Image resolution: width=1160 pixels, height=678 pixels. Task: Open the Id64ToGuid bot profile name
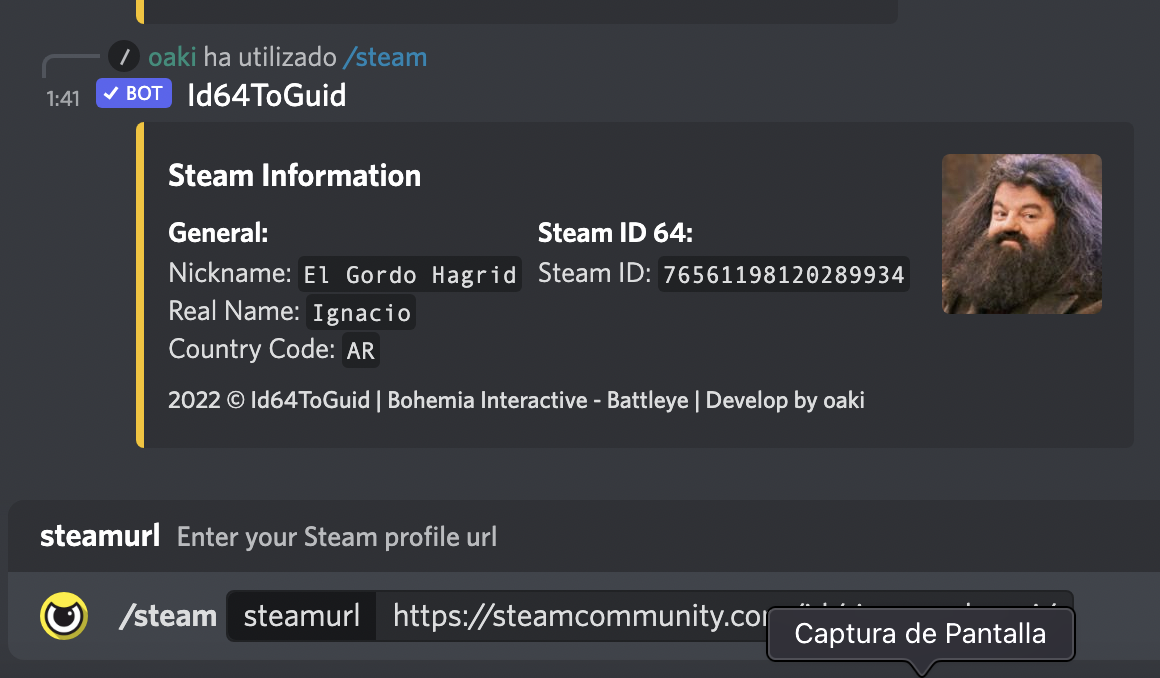coord(267,95)
